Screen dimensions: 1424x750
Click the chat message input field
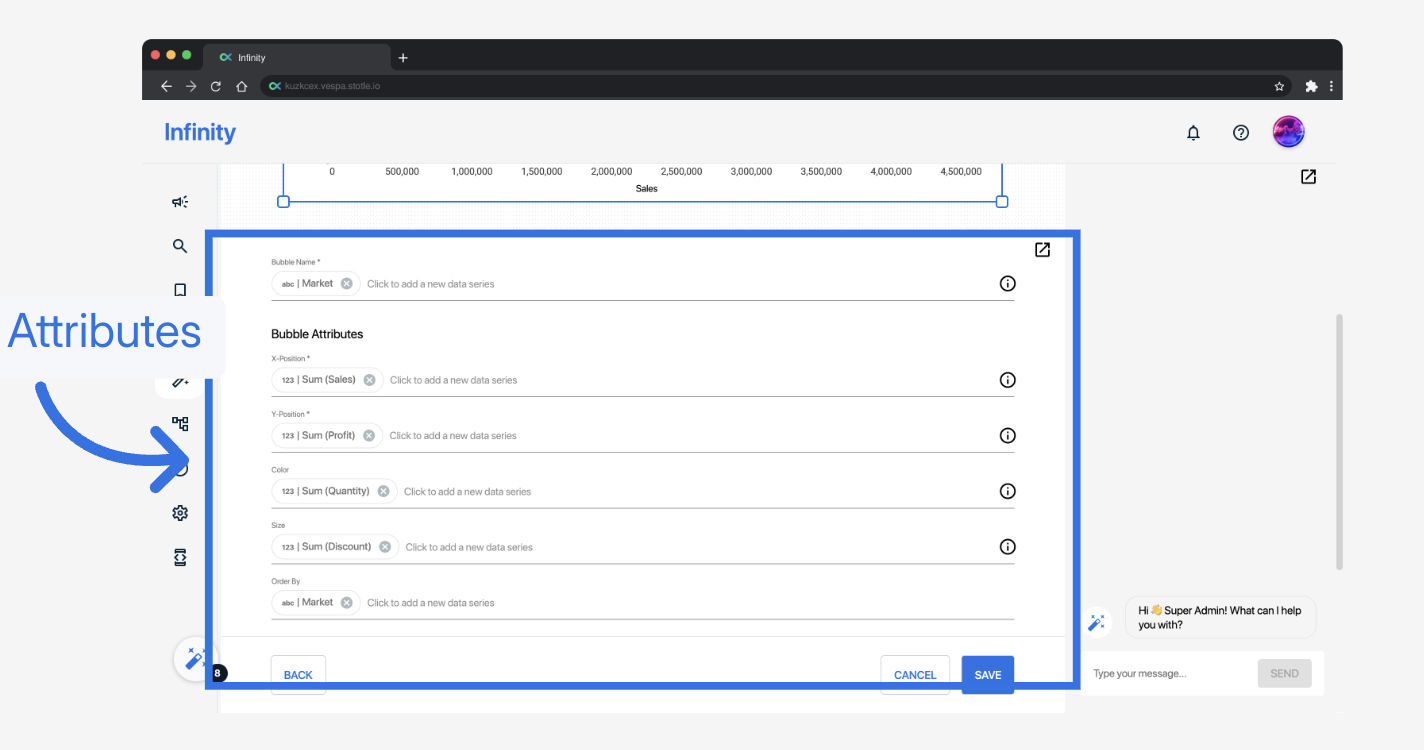[1168, 674]
